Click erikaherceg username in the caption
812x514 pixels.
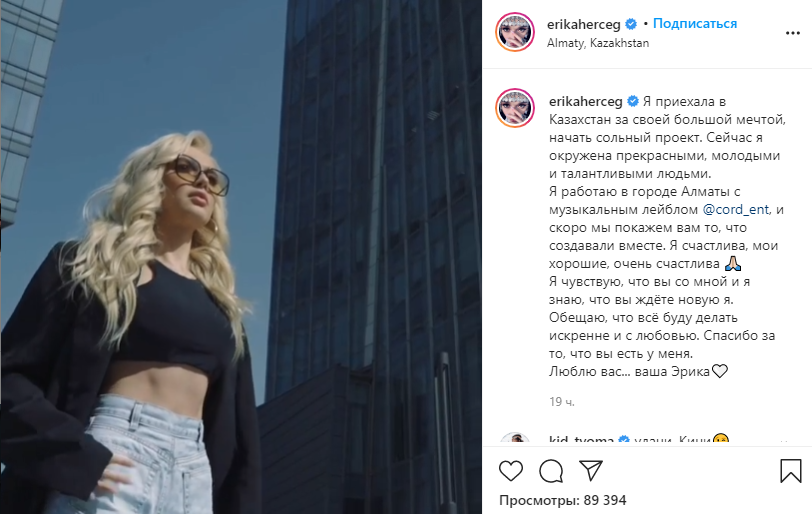586,101
